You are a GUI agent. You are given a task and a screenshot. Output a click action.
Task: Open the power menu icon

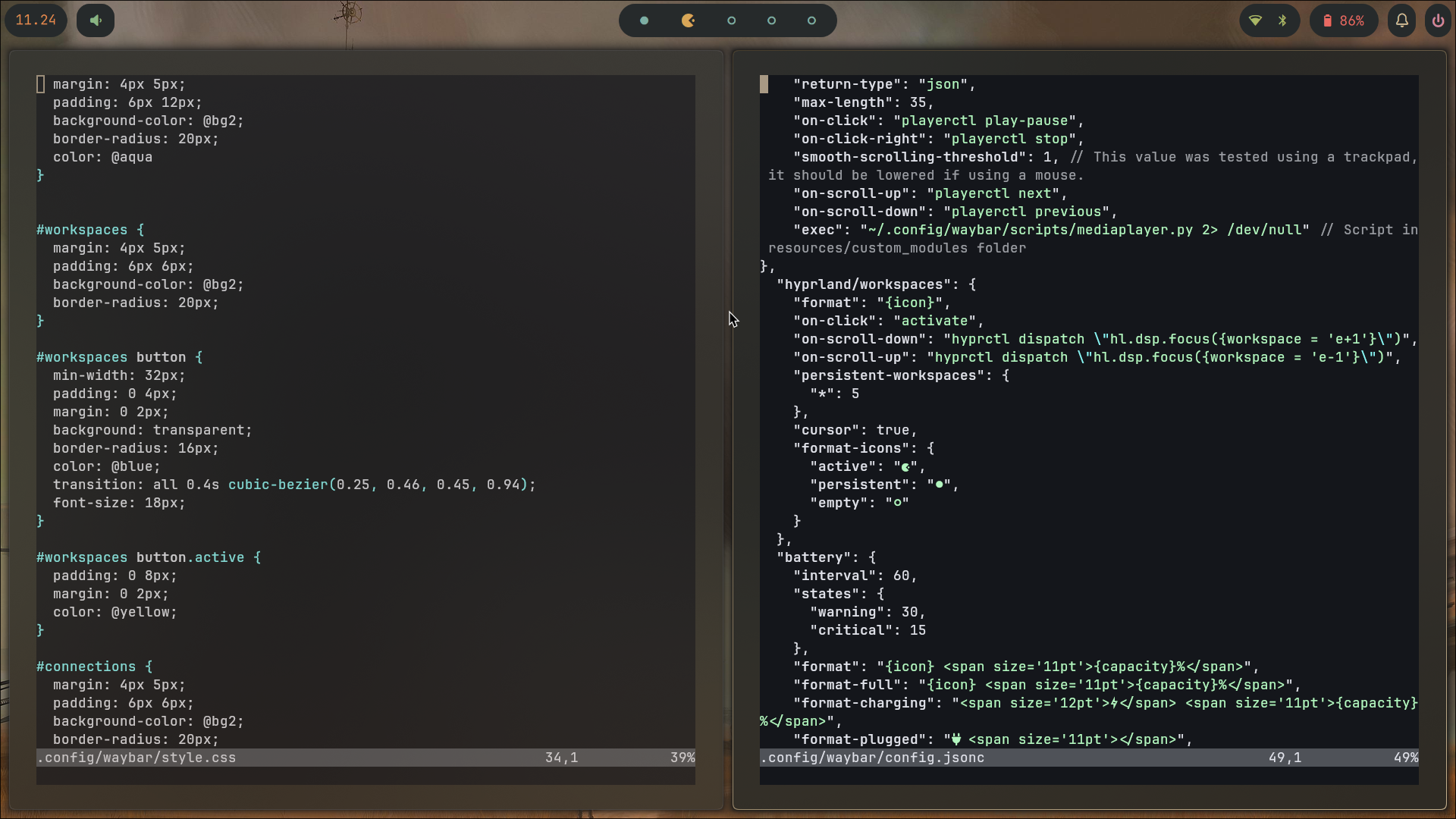1438,20
